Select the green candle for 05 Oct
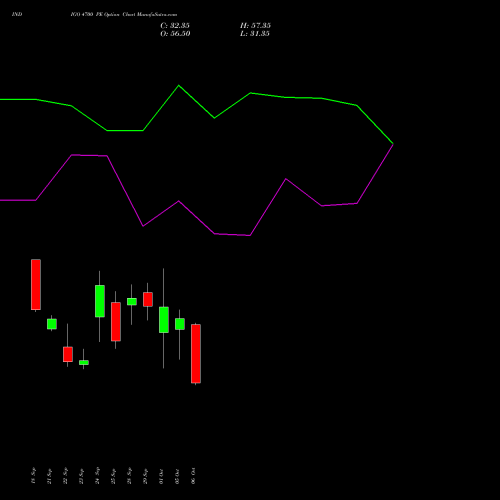 (x=180, y=324)
